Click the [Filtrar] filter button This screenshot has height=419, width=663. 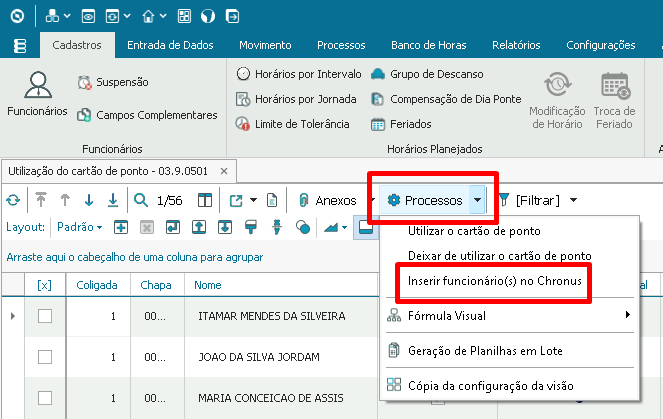pyautogui.click(x=529, y=200)
